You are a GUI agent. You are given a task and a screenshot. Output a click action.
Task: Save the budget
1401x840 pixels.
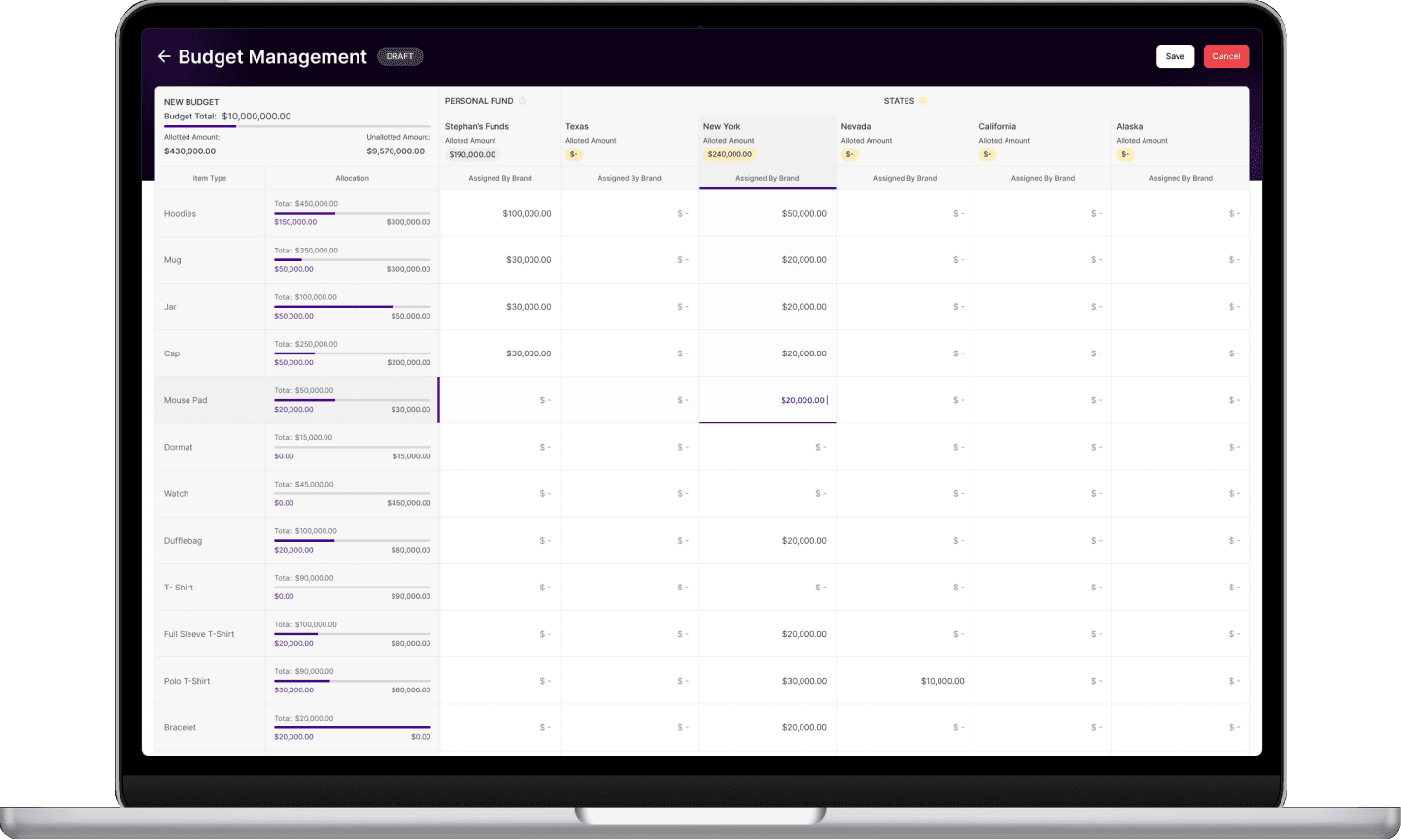pos(1175,56)
